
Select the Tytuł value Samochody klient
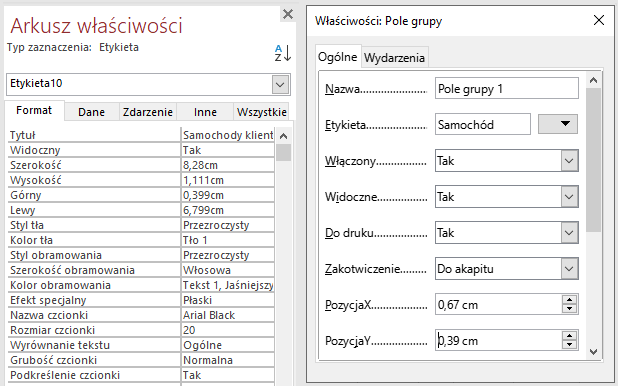tap(227, 135)
